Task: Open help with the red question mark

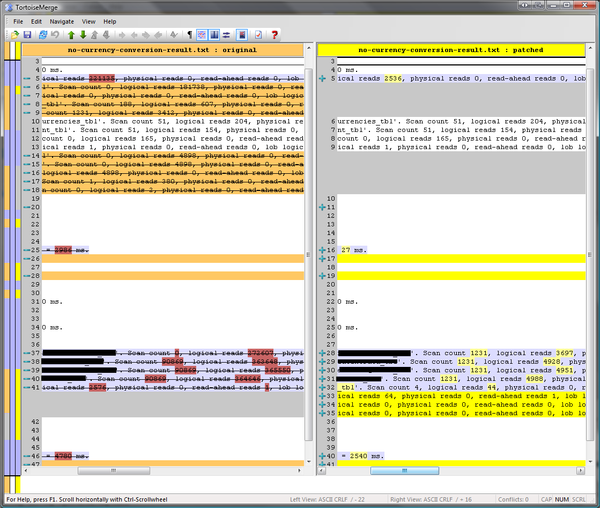Action: [x=274, y=35]
